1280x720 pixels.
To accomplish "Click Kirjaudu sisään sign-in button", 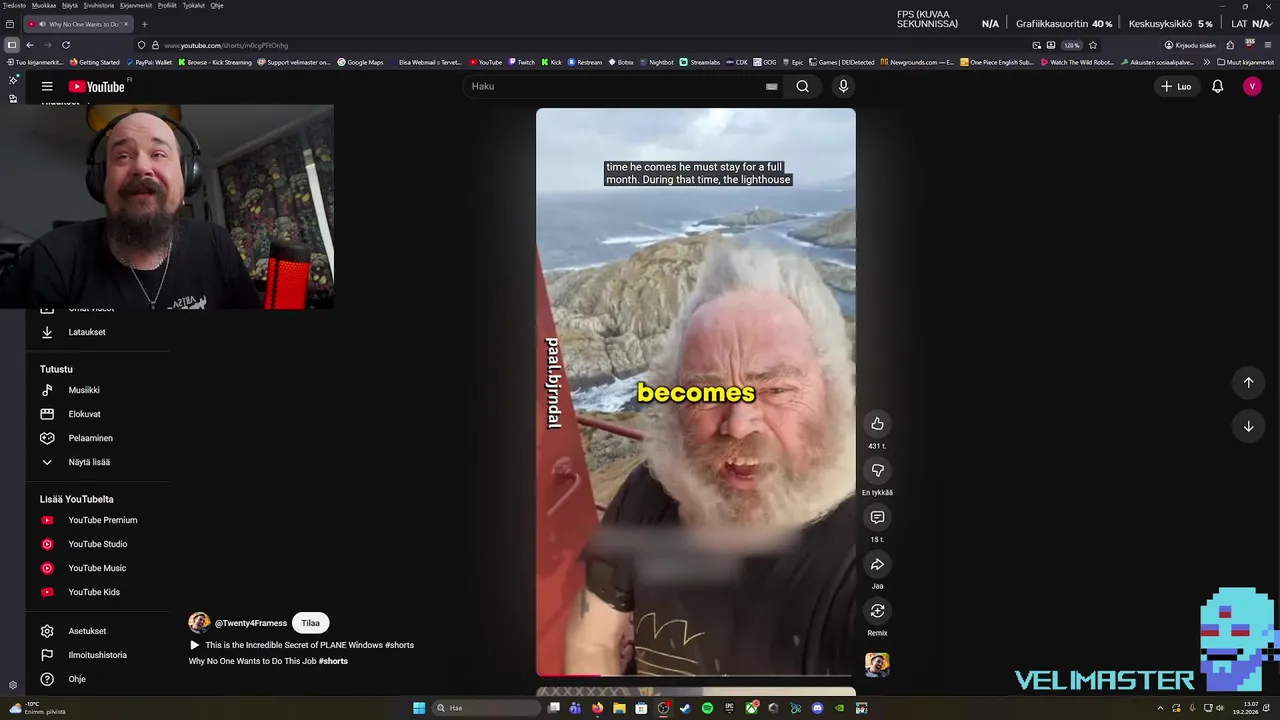I will tap(1190, 45).
